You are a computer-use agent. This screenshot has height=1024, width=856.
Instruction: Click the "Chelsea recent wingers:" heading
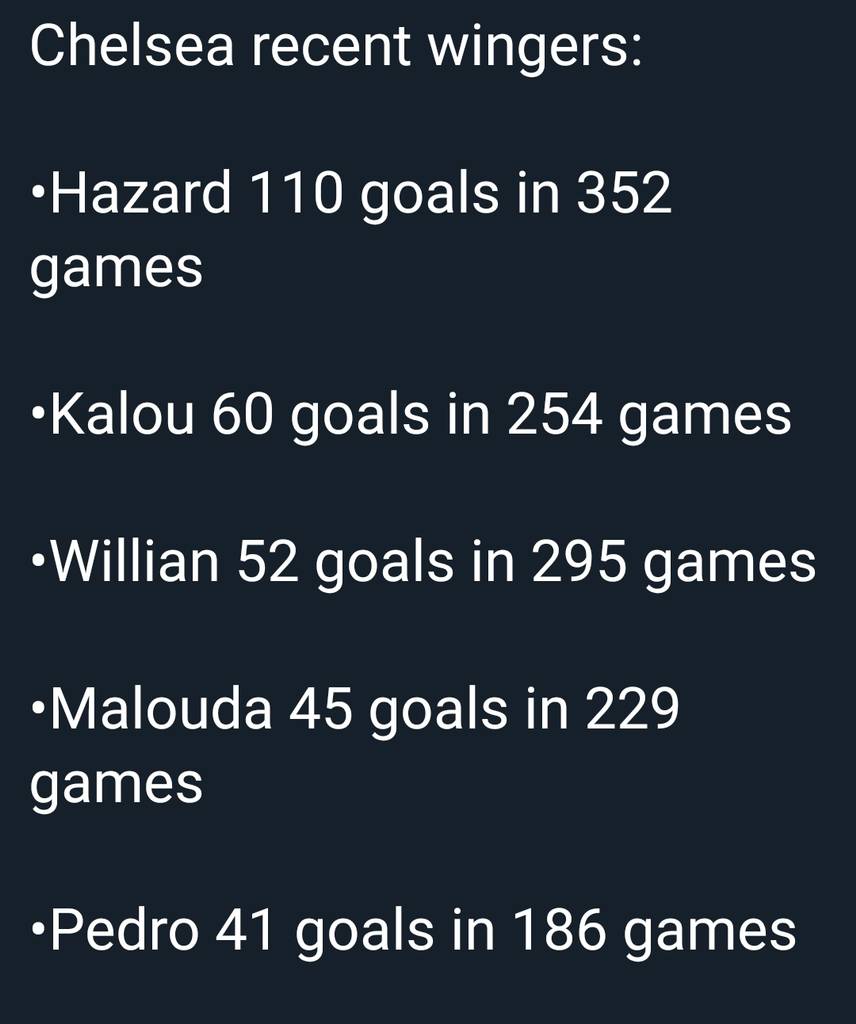click(x=336, y=47)
